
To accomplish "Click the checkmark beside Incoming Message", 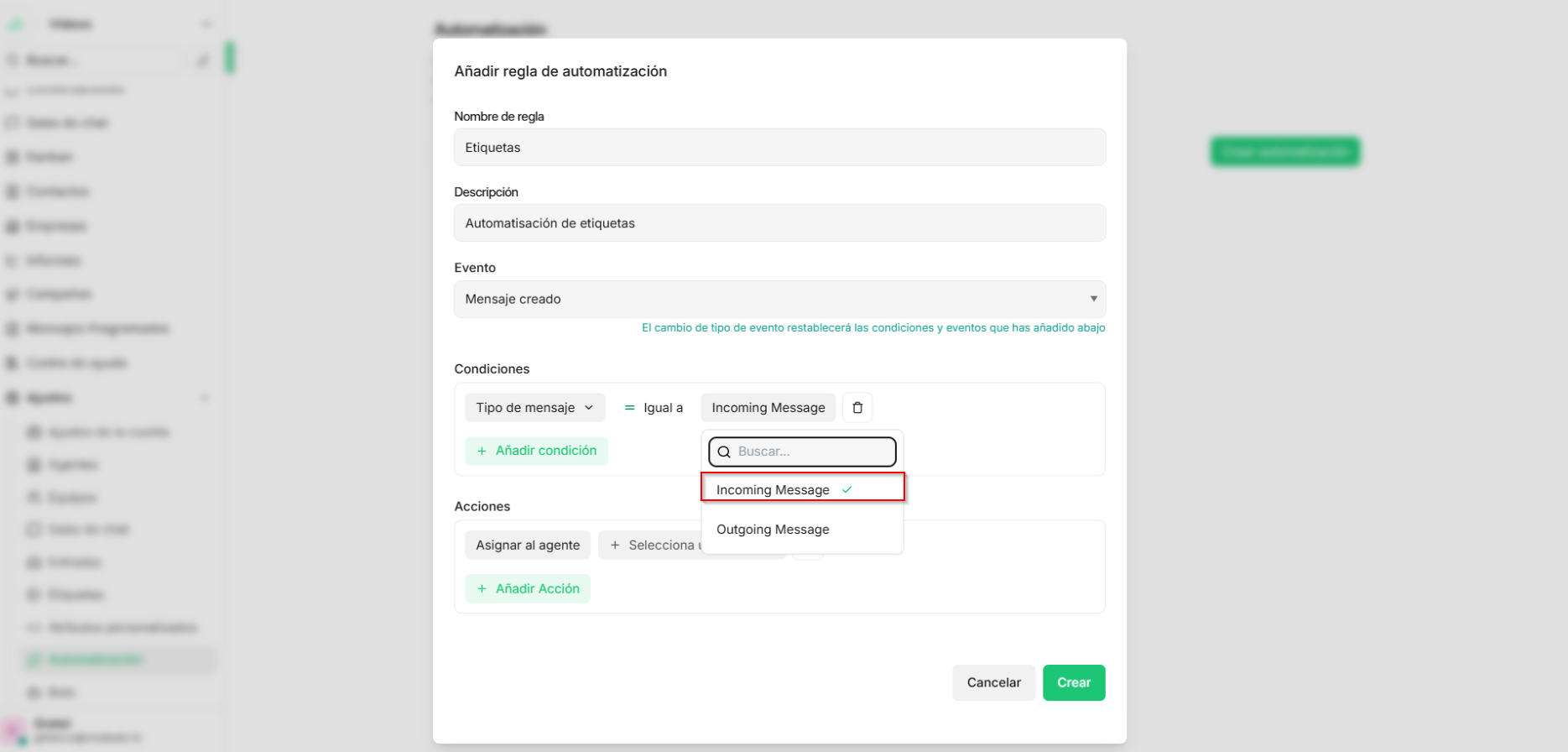I will click(x=847, y=490).
